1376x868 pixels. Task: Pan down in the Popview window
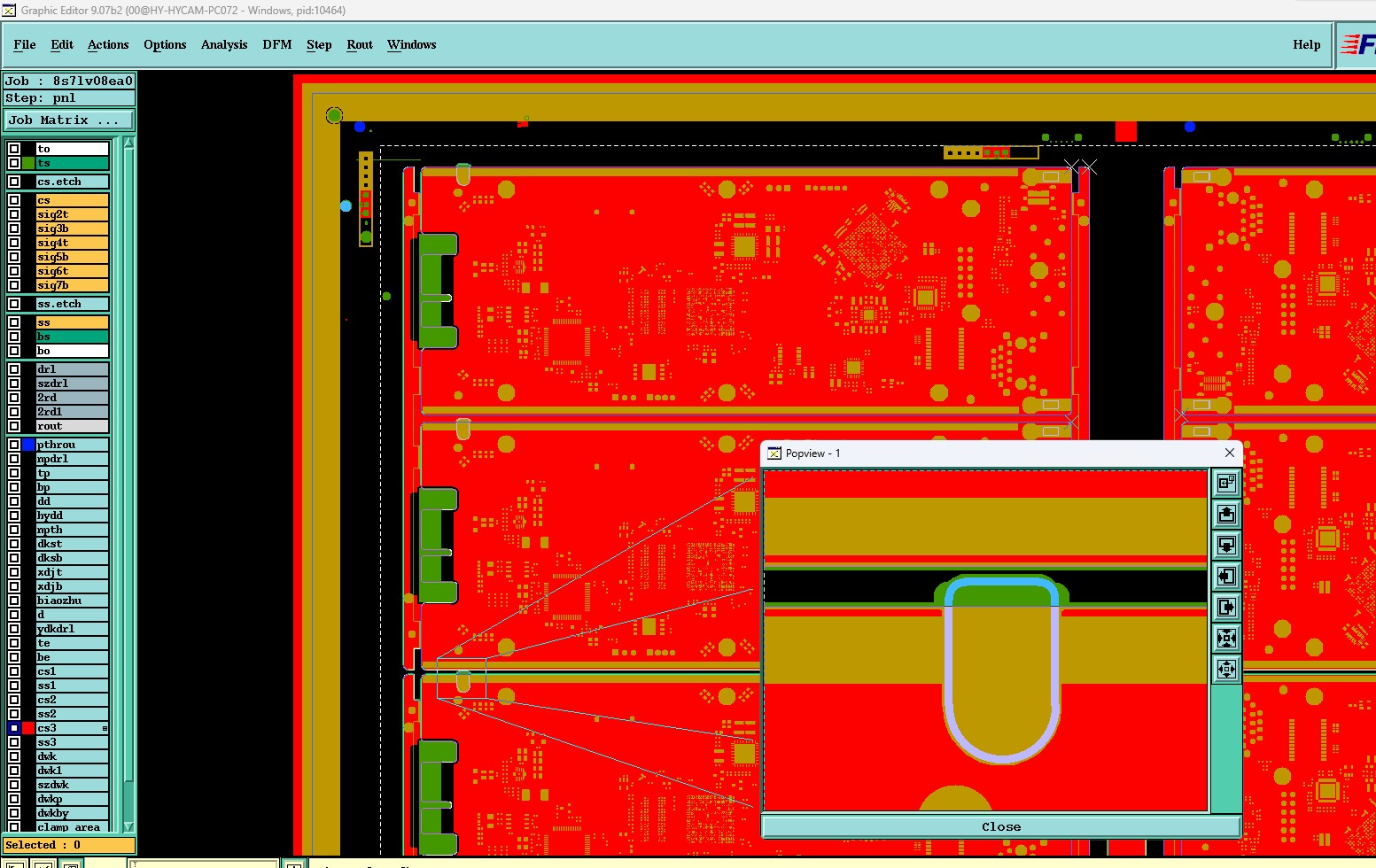coord(1226,545)
